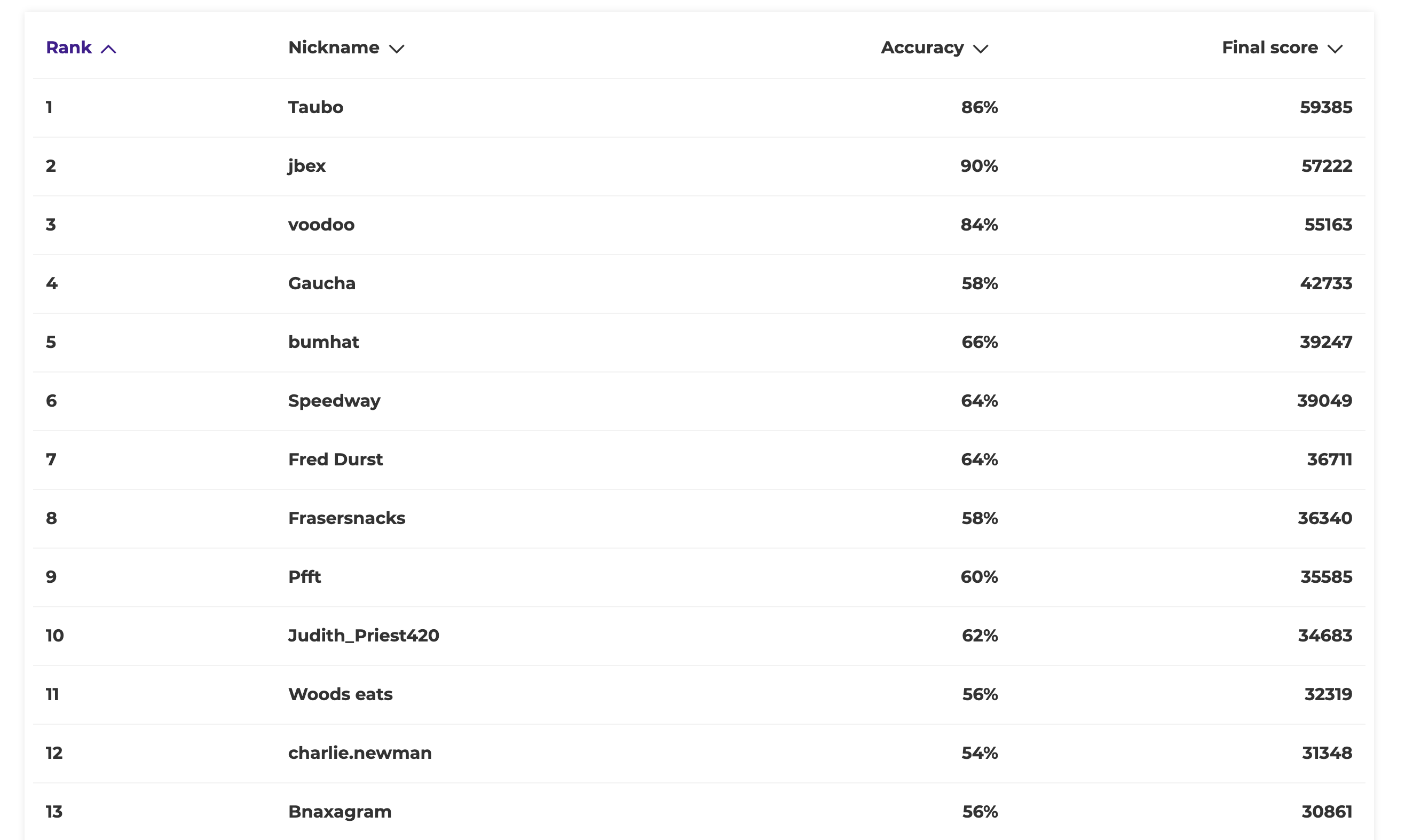Image resolution: width=1405 pixels, height=840 pixels.
Task: Click Fred Durst's nickname
Action: (x=335, y=459)
